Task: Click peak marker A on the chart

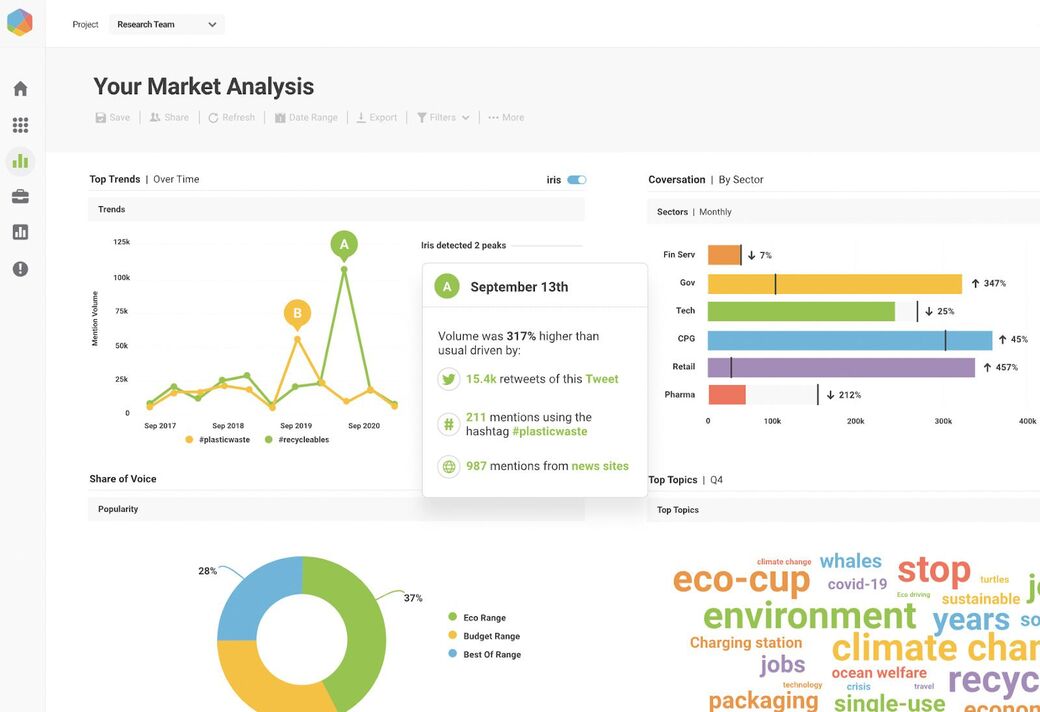Action: tap(344, 246)
